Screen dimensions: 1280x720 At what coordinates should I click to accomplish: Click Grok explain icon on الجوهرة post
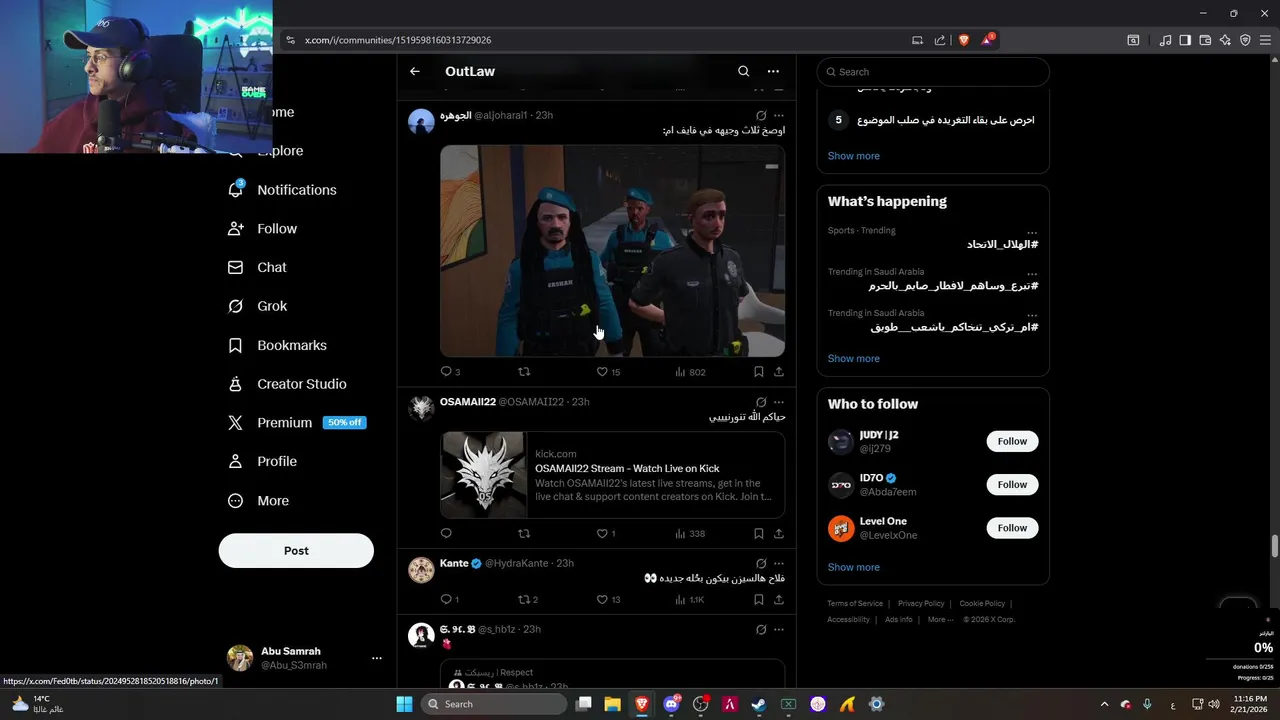pos(761,115)
